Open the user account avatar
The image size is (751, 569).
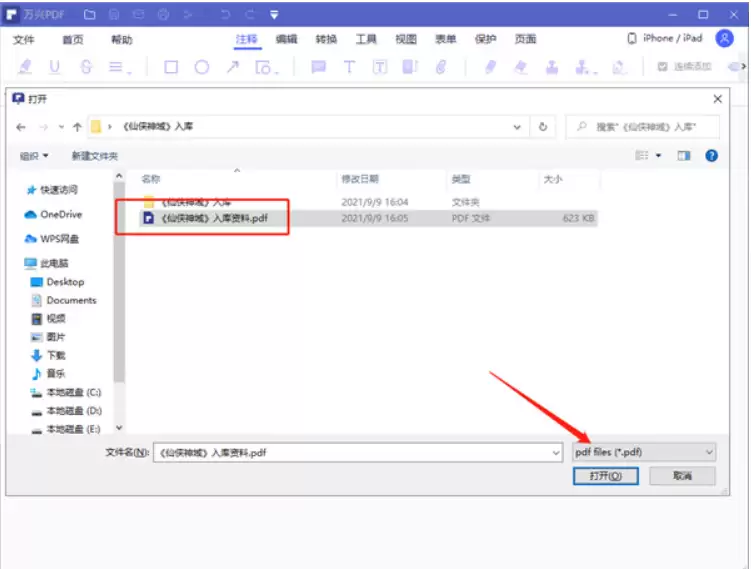(725, 39)
